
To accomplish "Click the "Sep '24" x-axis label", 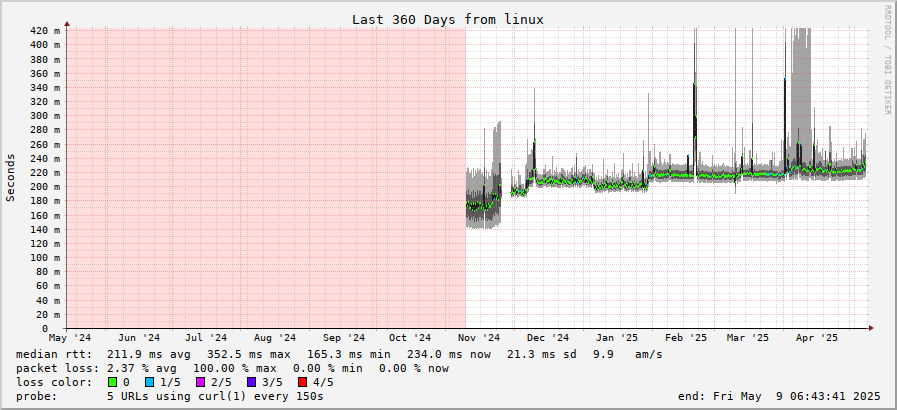I will tap(343, 338).
